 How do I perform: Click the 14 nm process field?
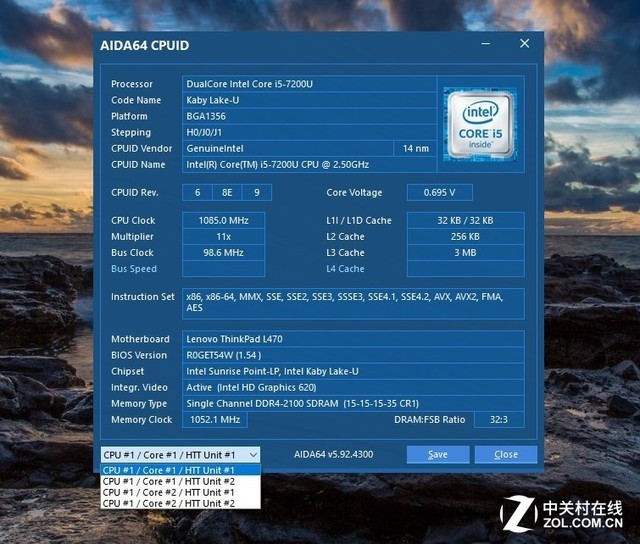point(415,149)
